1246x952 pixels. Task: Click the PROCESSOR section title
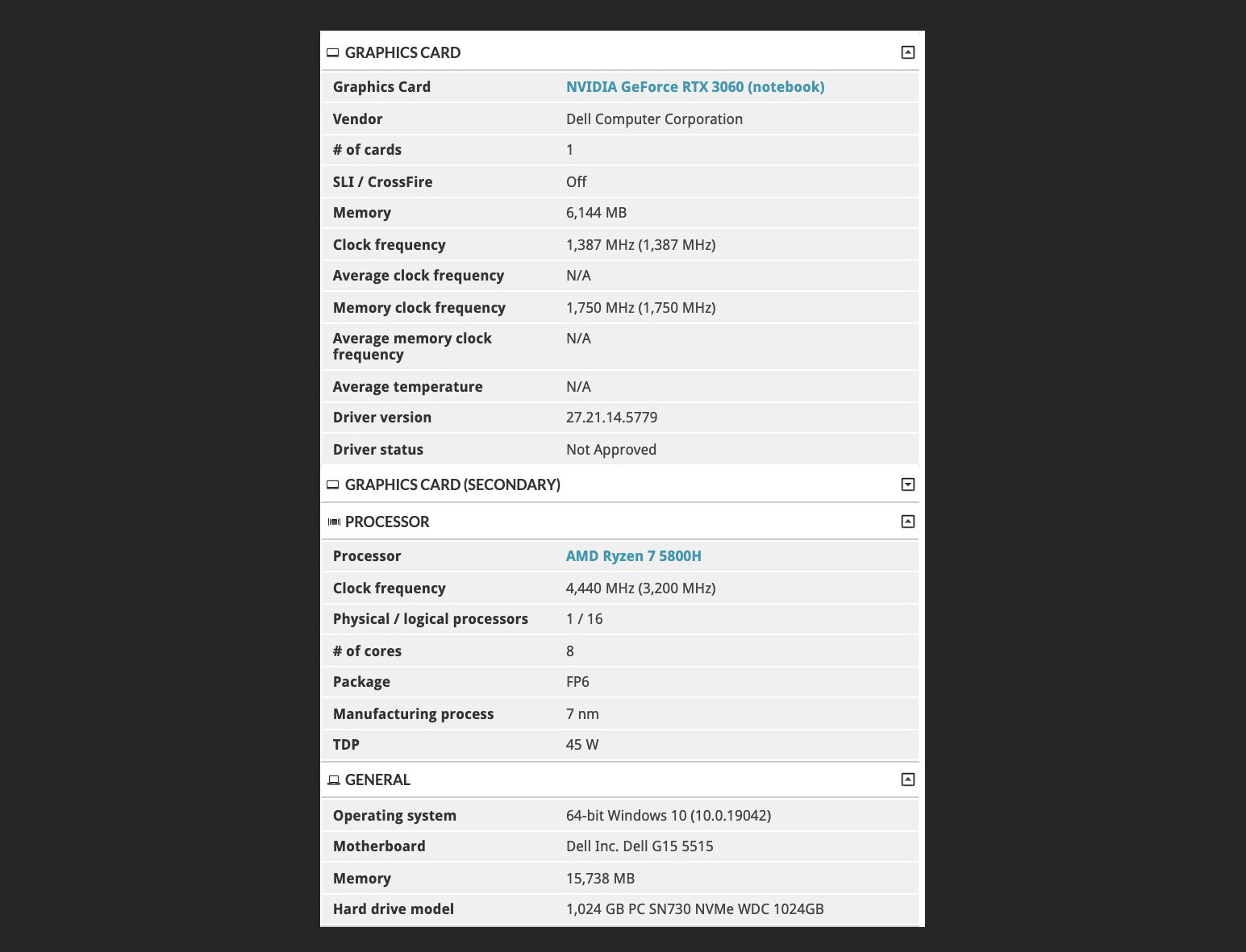387,522
